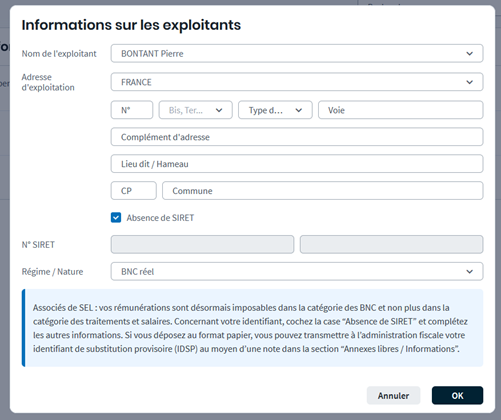Screen dimensions: 501x420
Task: Open the Type d... street type dropdown
Action: pyautogui.click(x=275, y=110)
